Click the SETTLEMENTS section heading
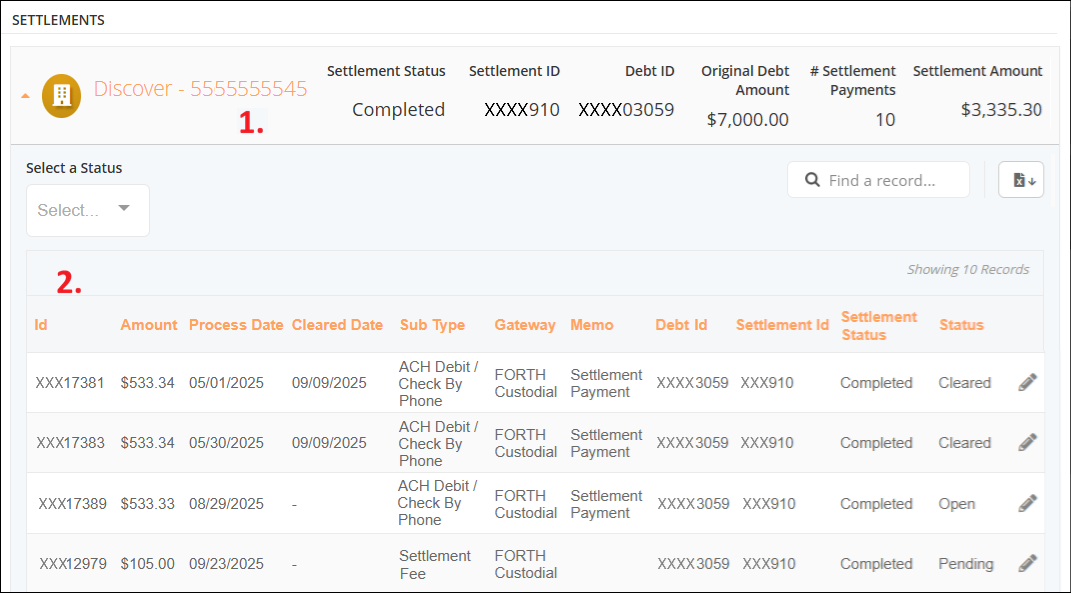Image resolution: width=1071 pixels, height=593 pixels. tap(59, 20)
